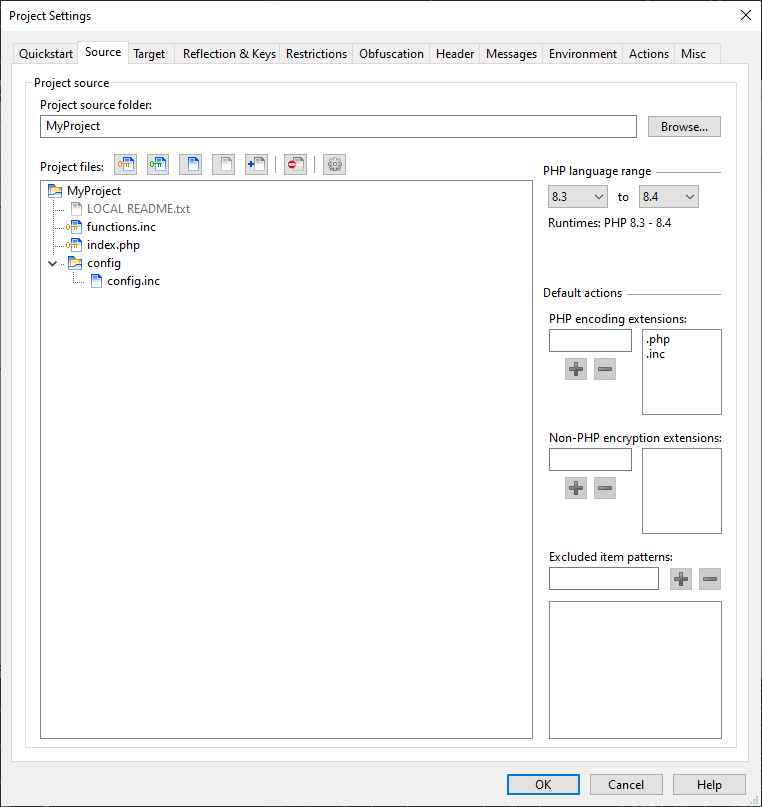Click the red minus exclude item toolbar icon

click(x=295, y=165)
